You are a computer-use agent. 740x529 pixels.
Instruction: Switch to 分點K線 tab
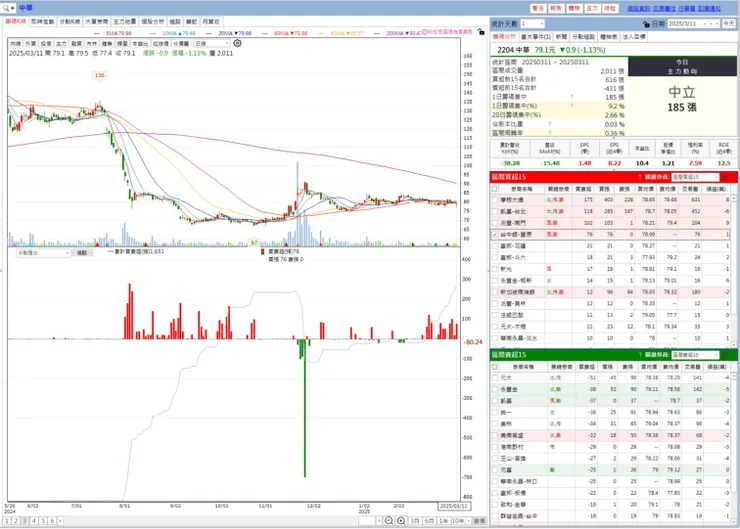(x=70, y=22)
